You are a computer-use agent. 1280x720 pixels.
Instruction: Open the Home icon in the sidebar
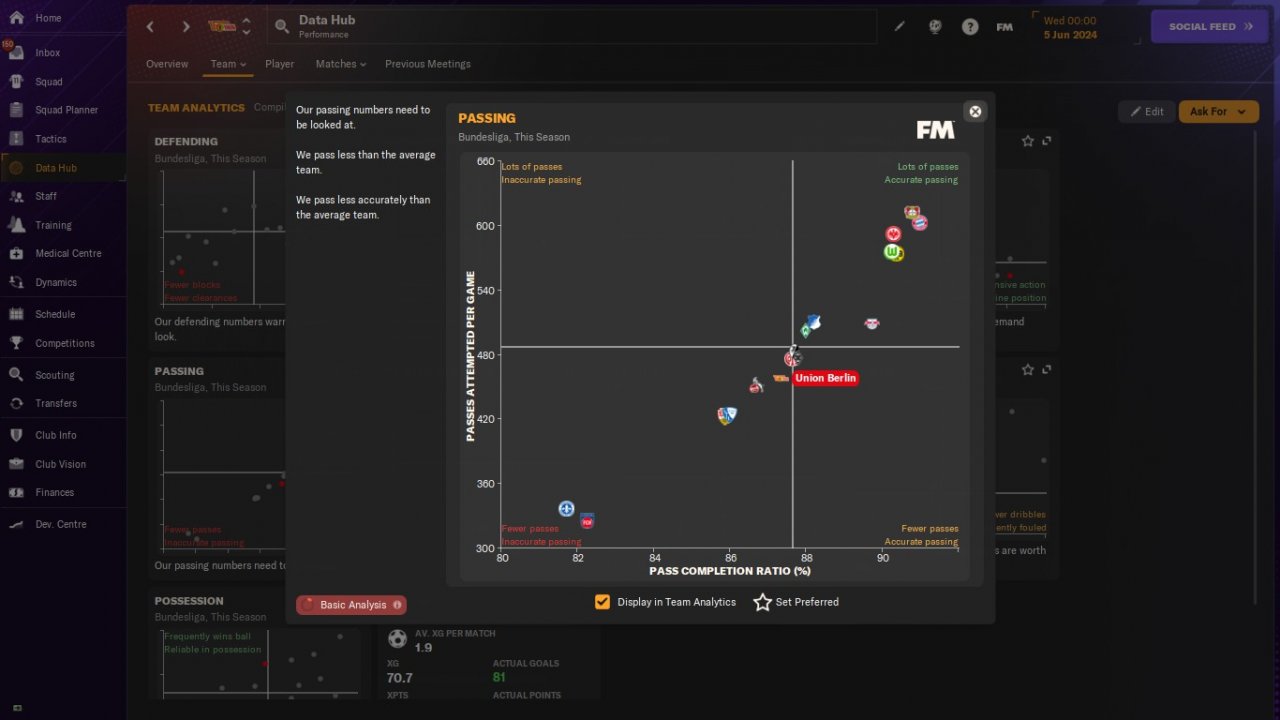point(16,18)
